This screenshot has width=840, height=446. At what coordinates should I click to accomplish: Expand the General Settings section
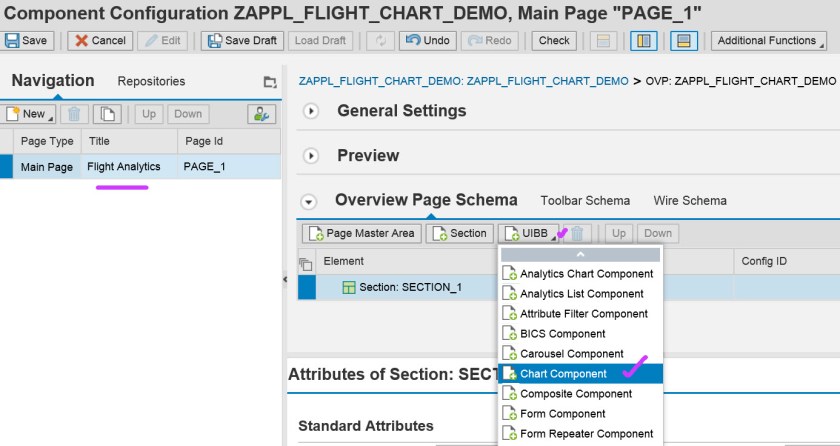click(x=311, y=111)
